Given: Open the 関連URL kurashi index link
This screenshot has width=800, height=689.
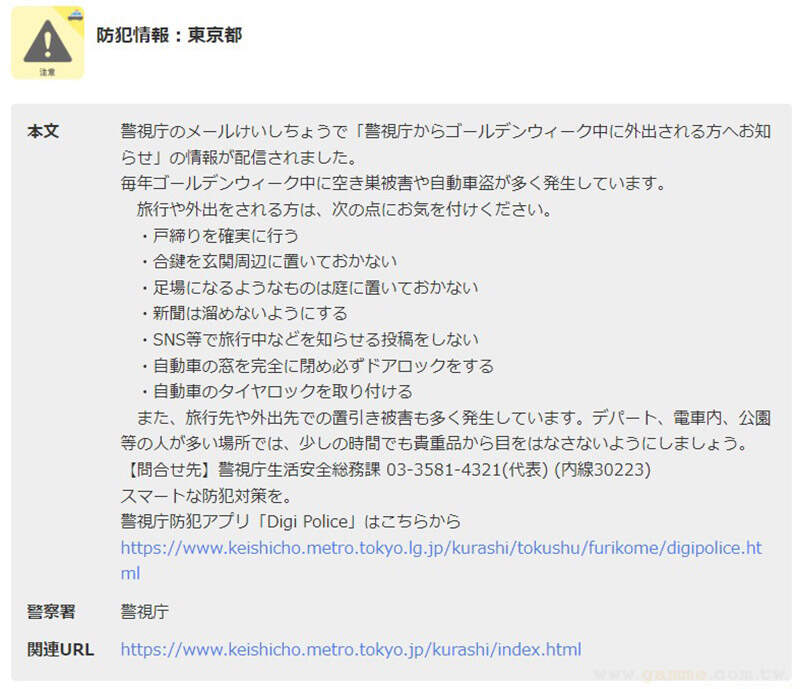Looking at the screenshot, I should point(351,649).
